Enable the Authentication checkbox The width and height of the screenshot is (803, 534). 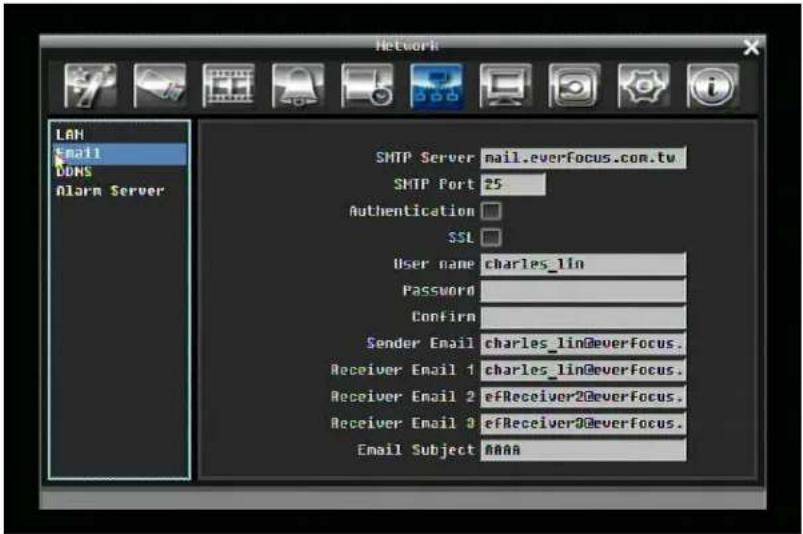[x=491, y=211]
